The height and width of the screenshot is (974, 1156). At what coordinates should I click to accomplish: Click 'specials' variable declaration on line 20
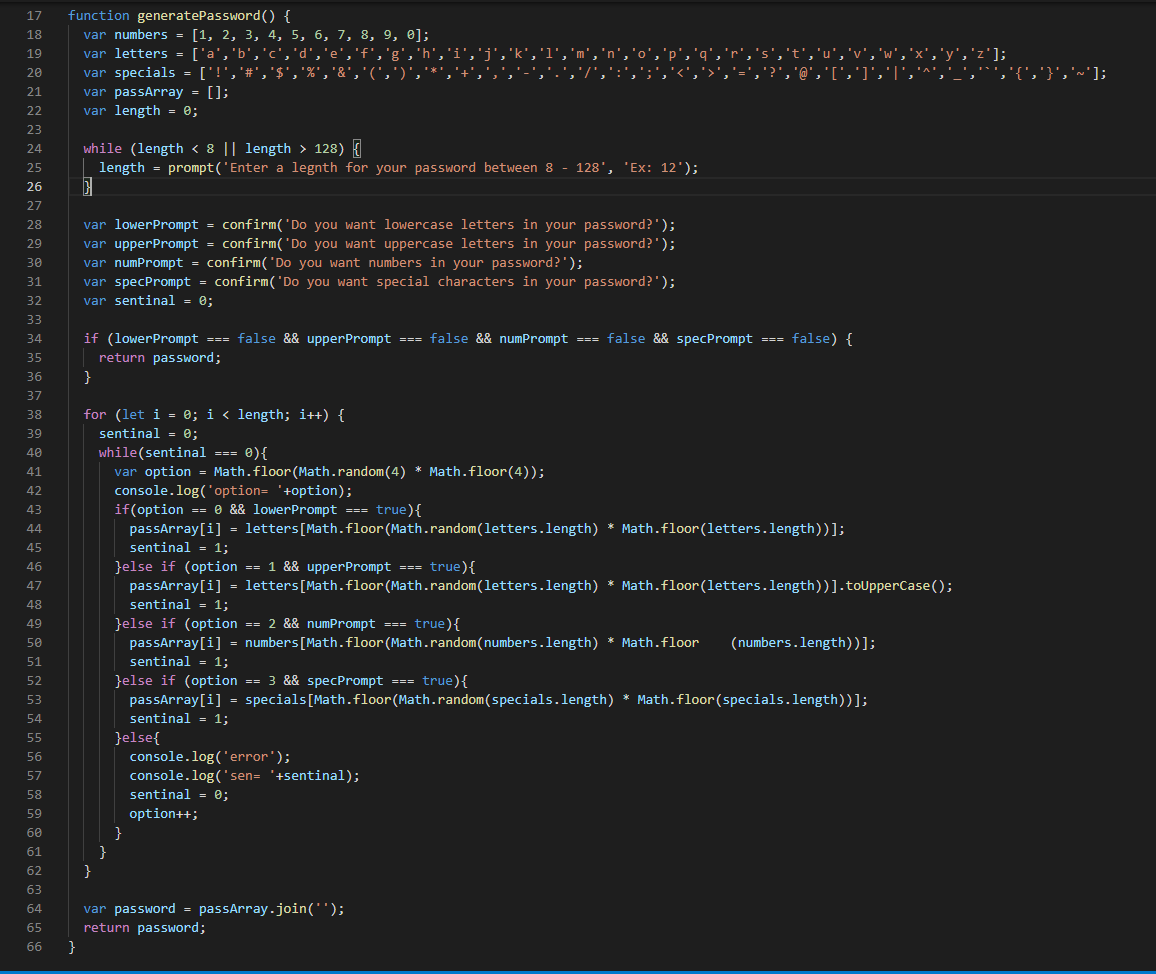coord(144,72)
